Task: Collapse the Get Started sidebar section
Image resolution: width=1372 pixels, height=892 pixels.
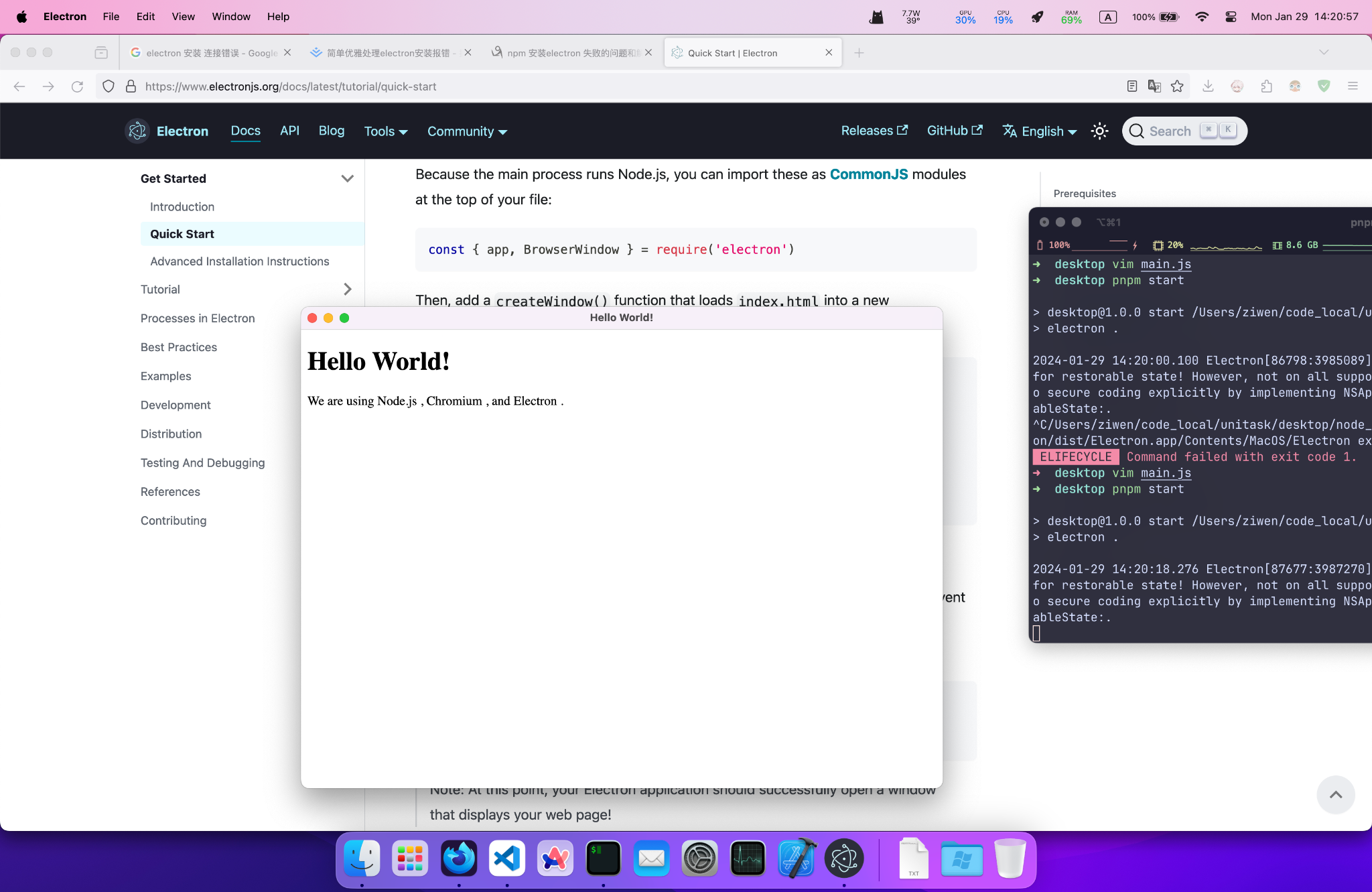Action: pyautogui.click(x=347, y=178)
